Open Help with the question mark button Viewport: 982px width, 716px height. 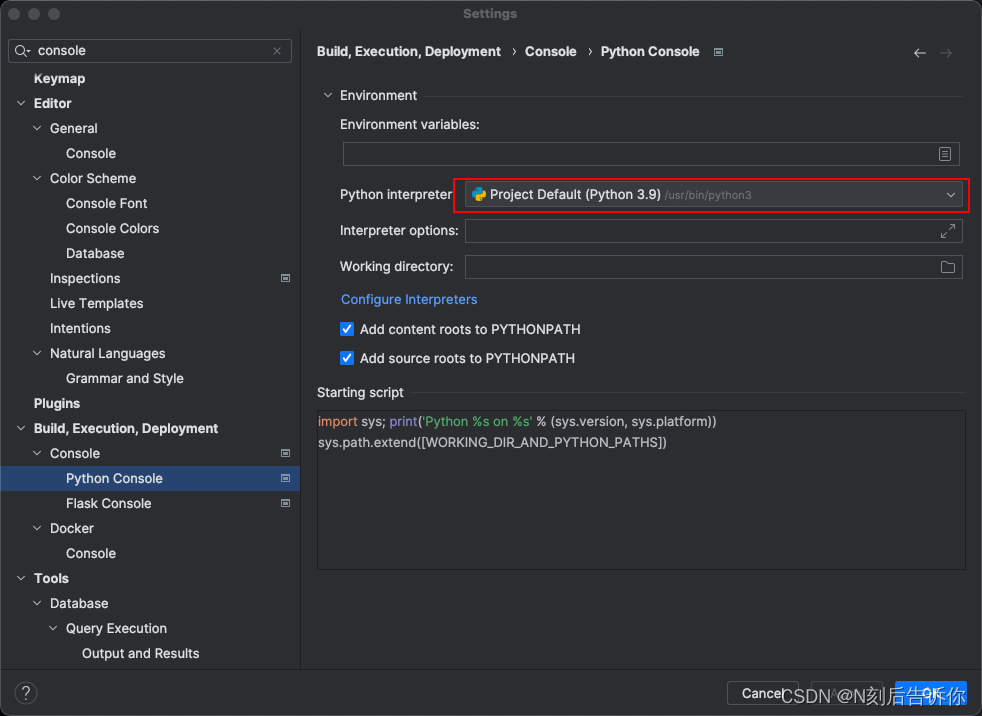(26, 693)
